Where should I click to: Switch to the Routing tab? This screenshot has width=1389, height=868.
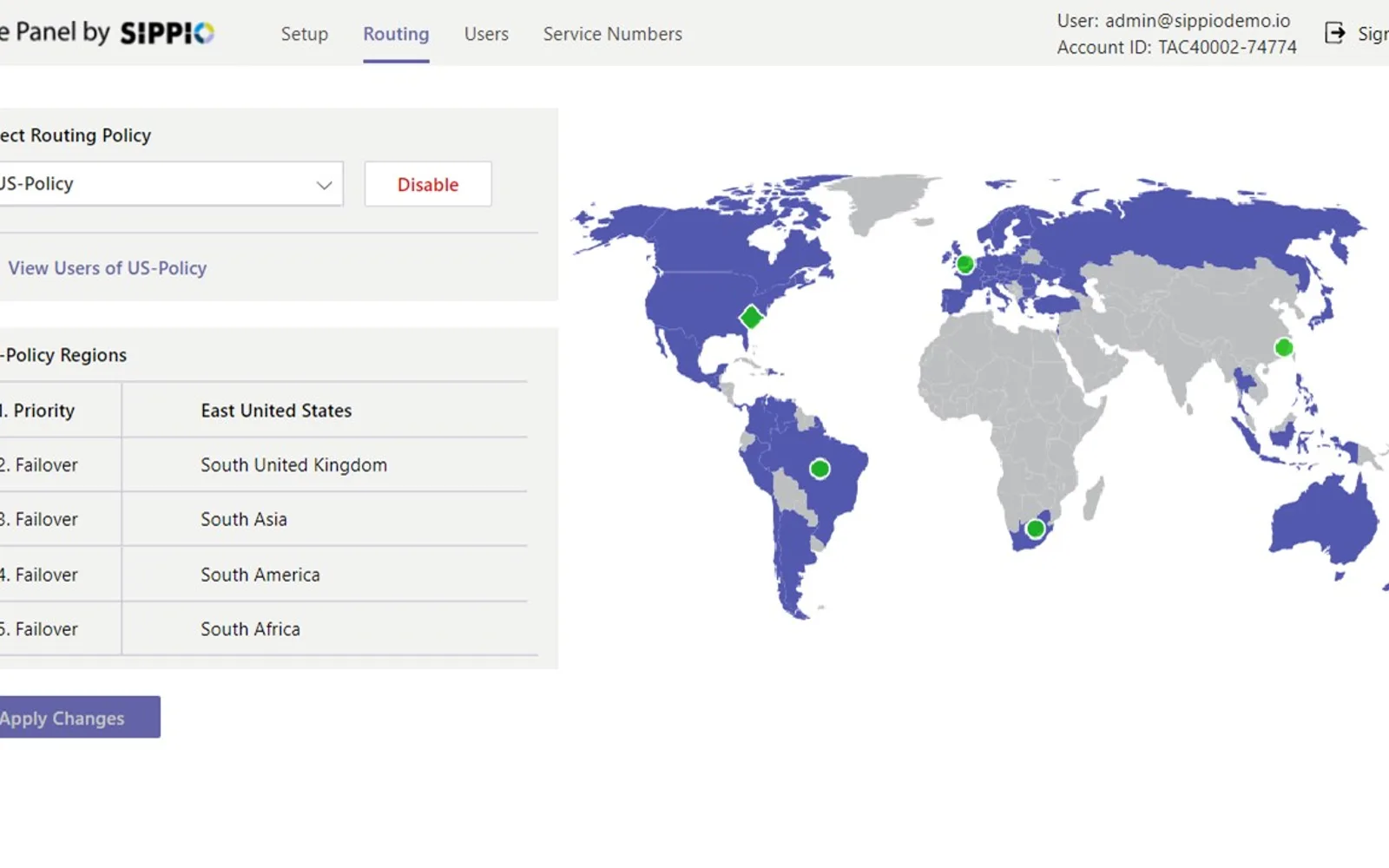tap(396, 34)
